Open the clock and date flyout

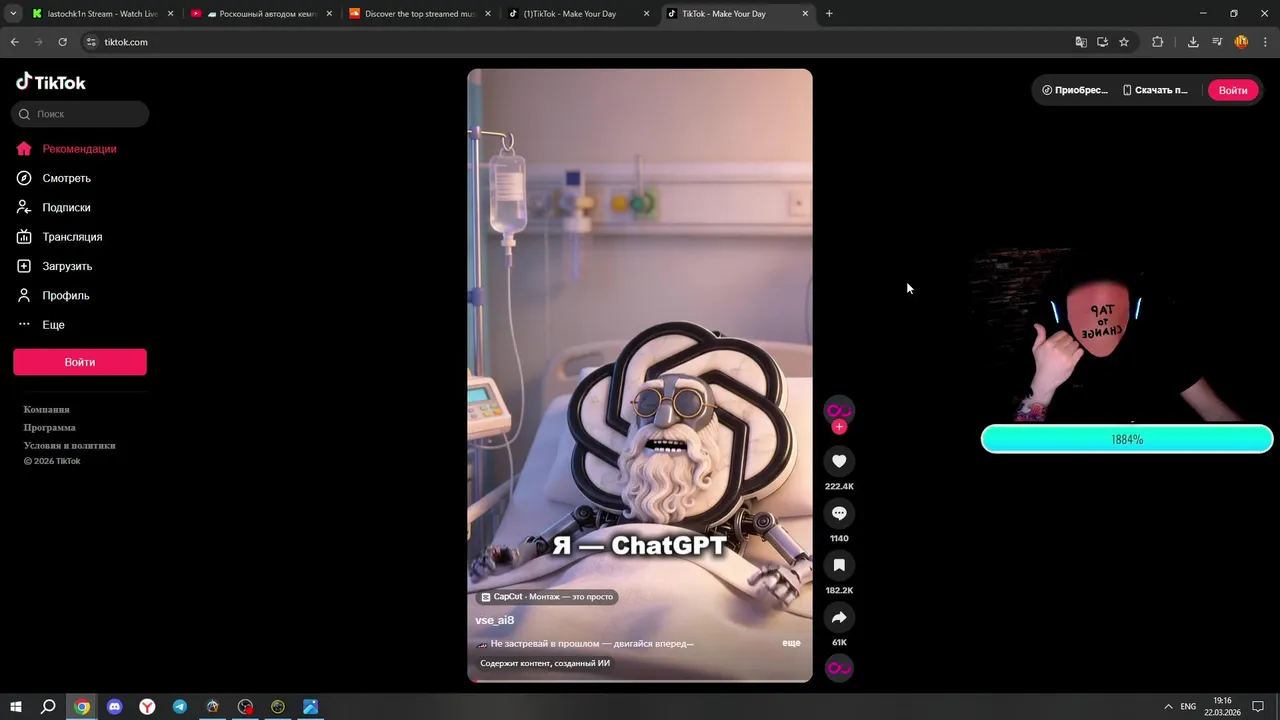tap(1222, 706)
